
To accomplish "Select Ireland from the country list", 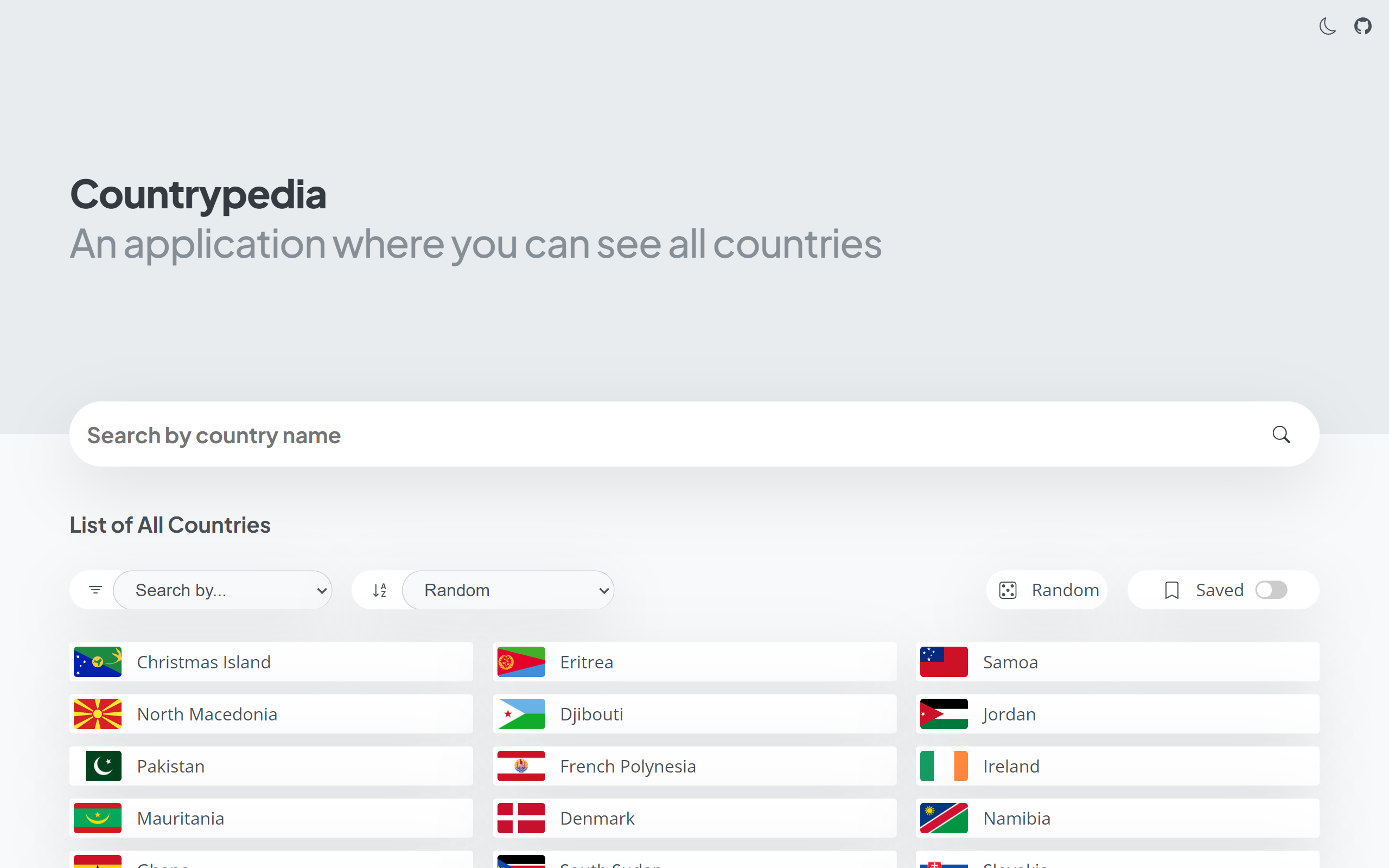I will 1011,766.
